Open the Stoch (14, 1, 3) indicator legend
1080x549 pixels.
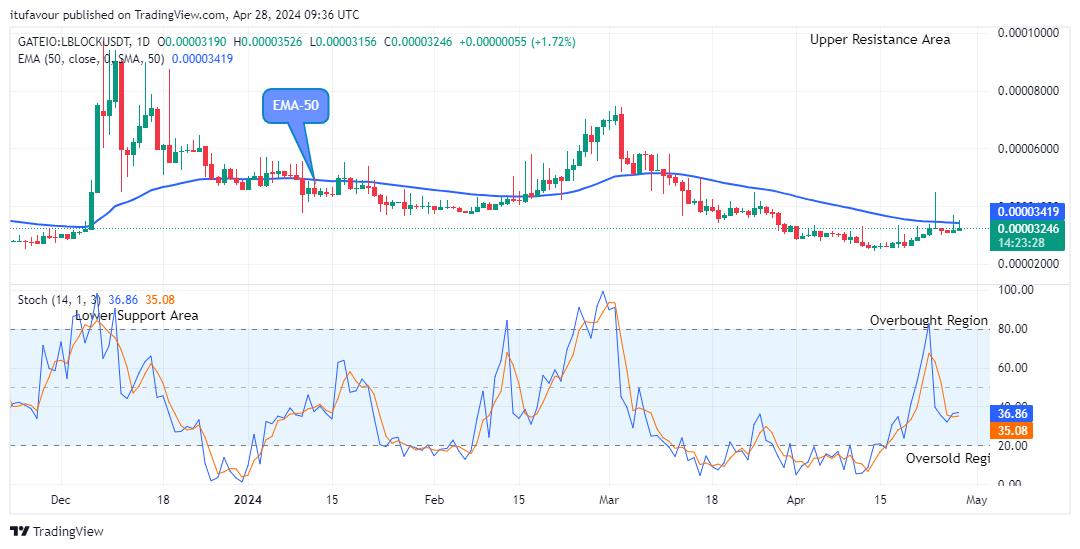pos(59,300)
